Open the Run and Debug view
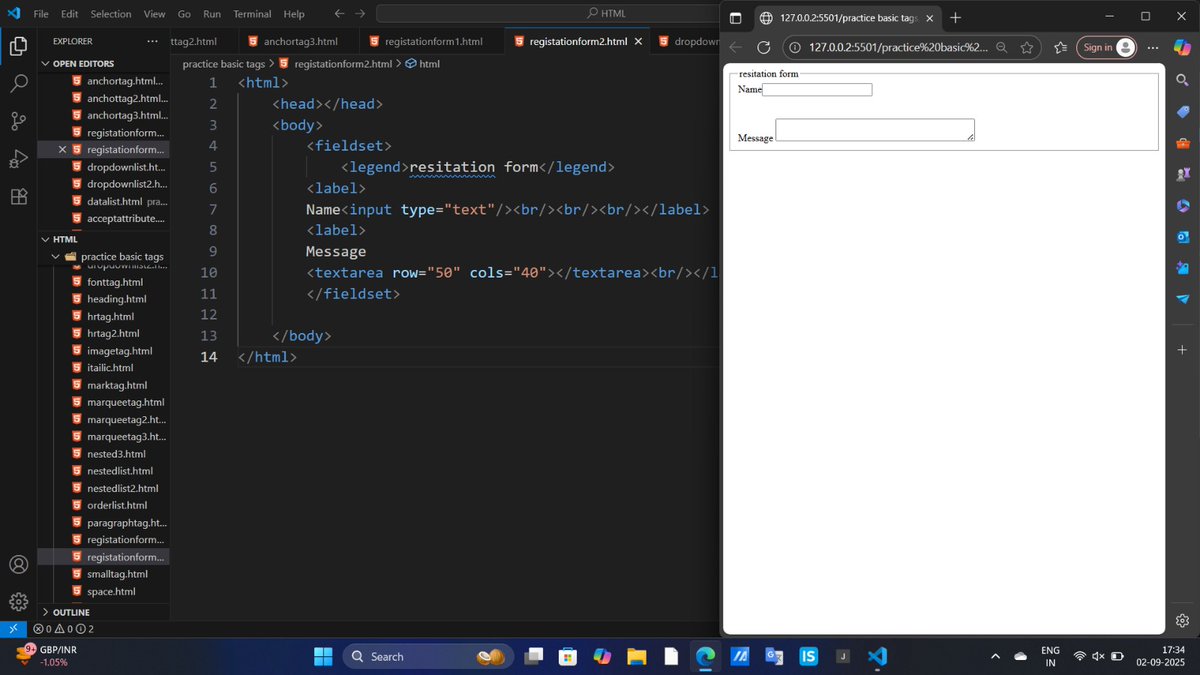Screen dimensions: 1200x675 18,159
